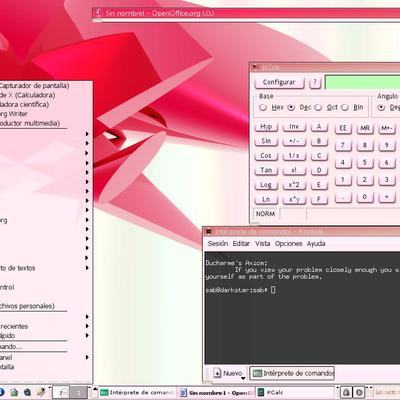The height and width of the screenshot is (400, 400).
Task: Switch to virtual desktop 2 in the pager
Action: (79, 392)
